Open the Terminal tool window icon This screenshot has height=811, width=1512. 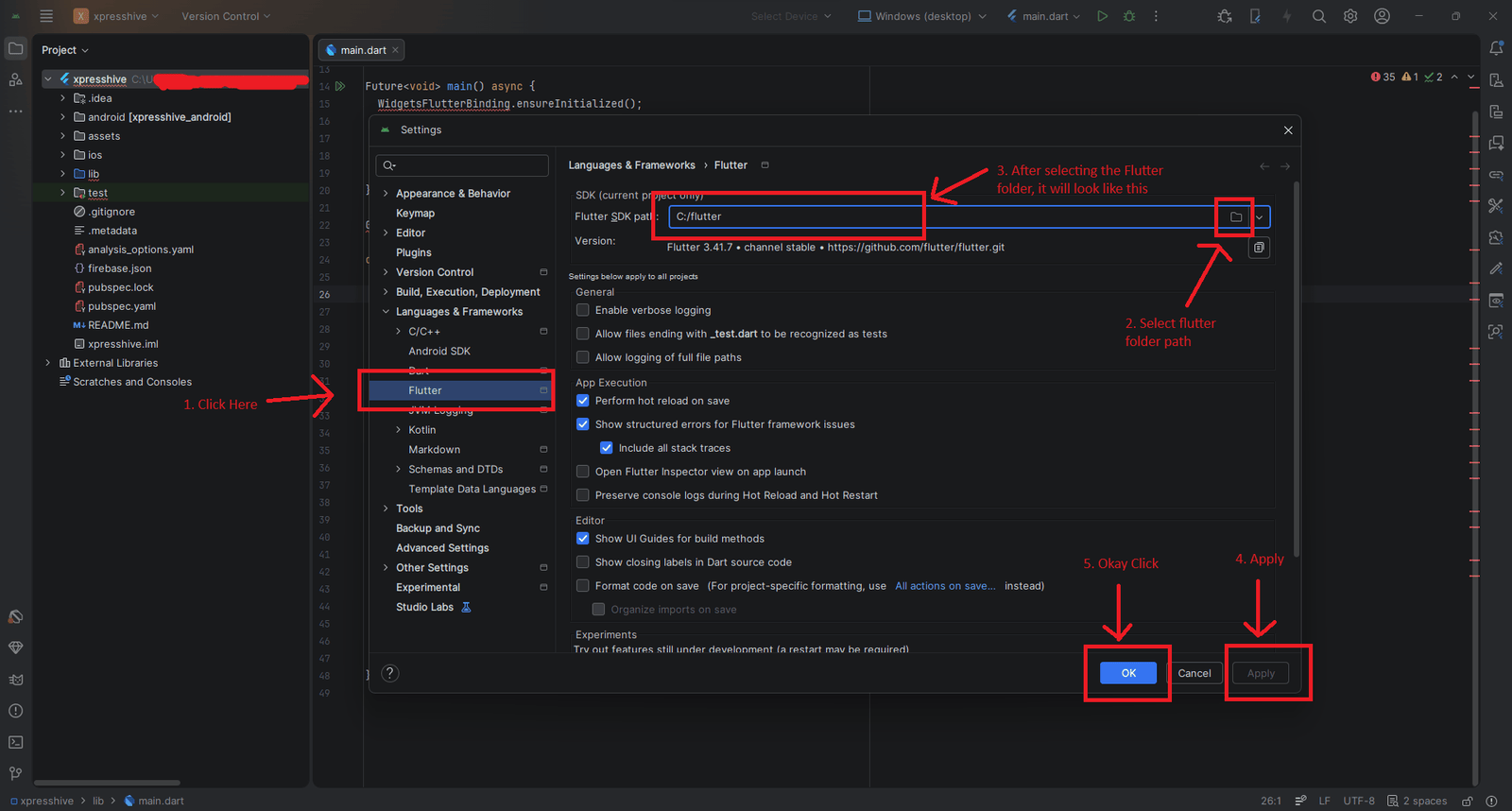(15, 742)
